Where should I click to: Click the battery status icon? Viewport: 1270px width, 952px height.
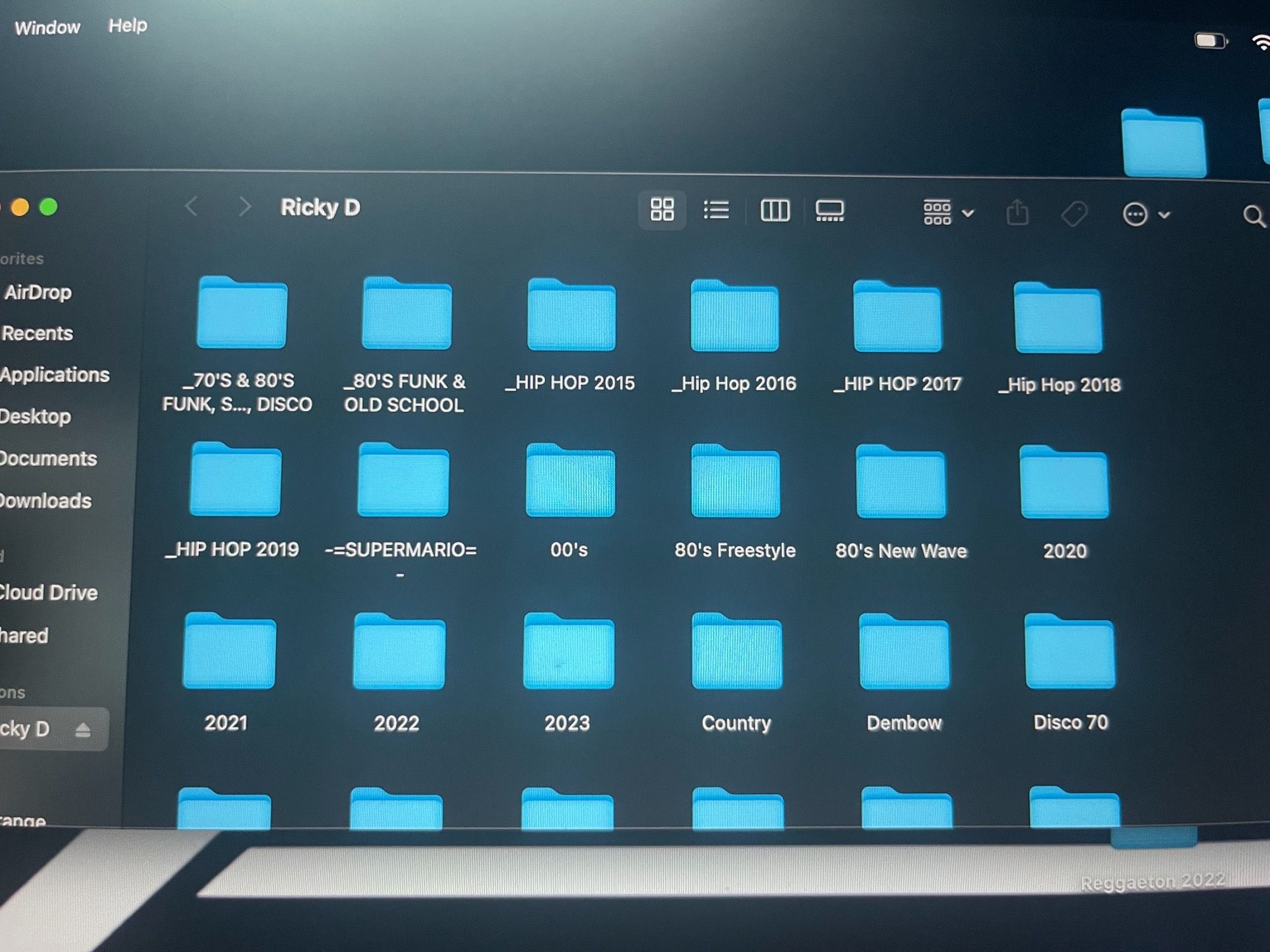[1210, 41]
